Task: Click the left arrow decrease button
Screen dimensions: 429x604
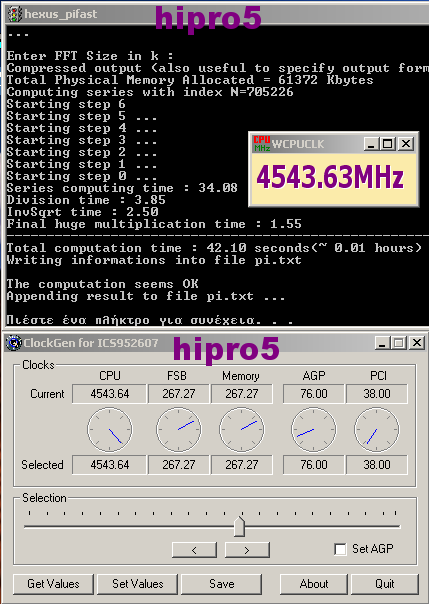Action: [x=194, y=550]
